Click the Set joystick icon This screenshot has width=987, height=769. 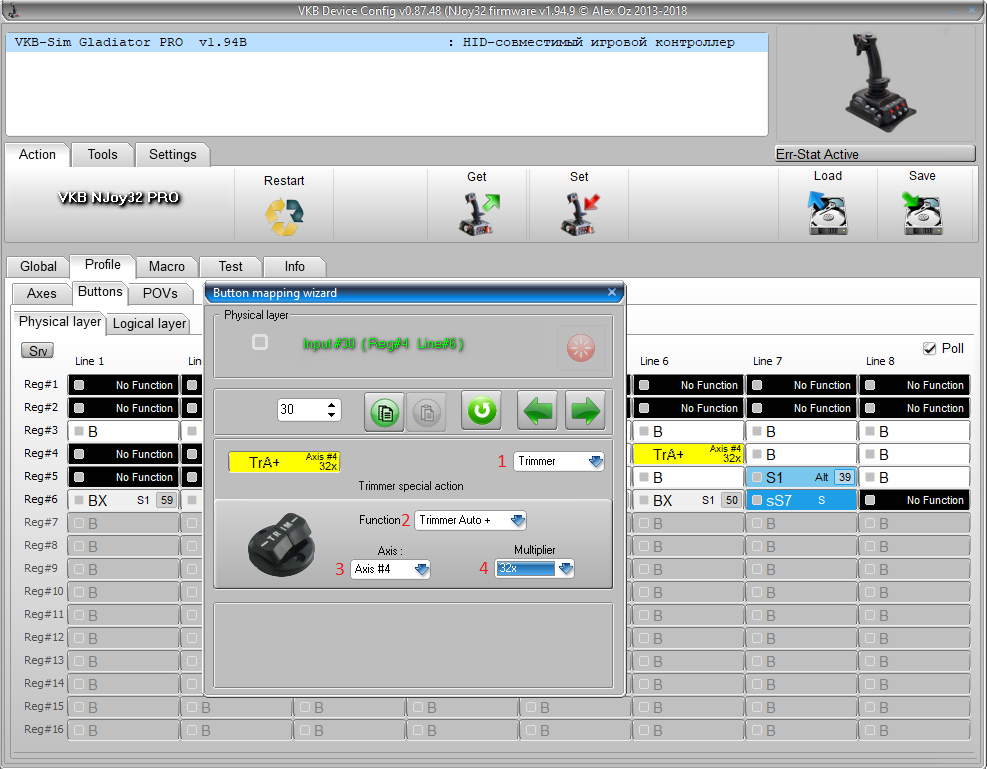(579, 213)
